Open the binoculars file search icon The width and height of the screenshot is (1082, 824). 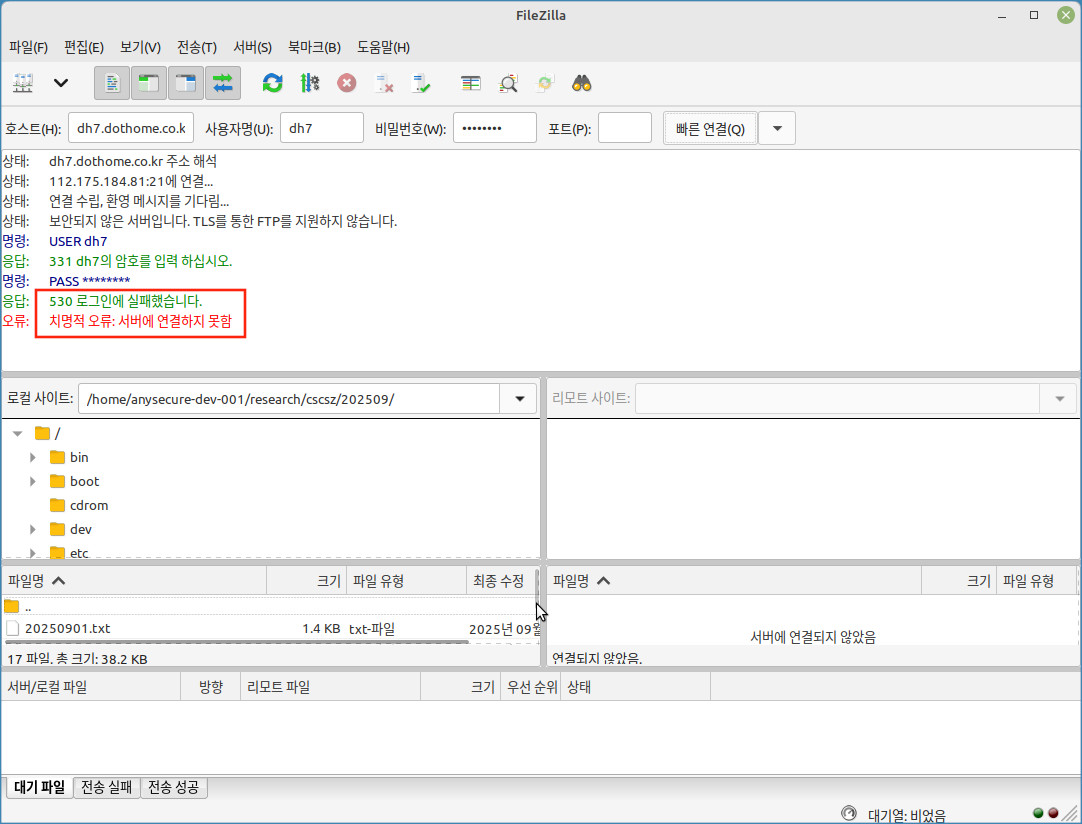[x=582, y=83]
